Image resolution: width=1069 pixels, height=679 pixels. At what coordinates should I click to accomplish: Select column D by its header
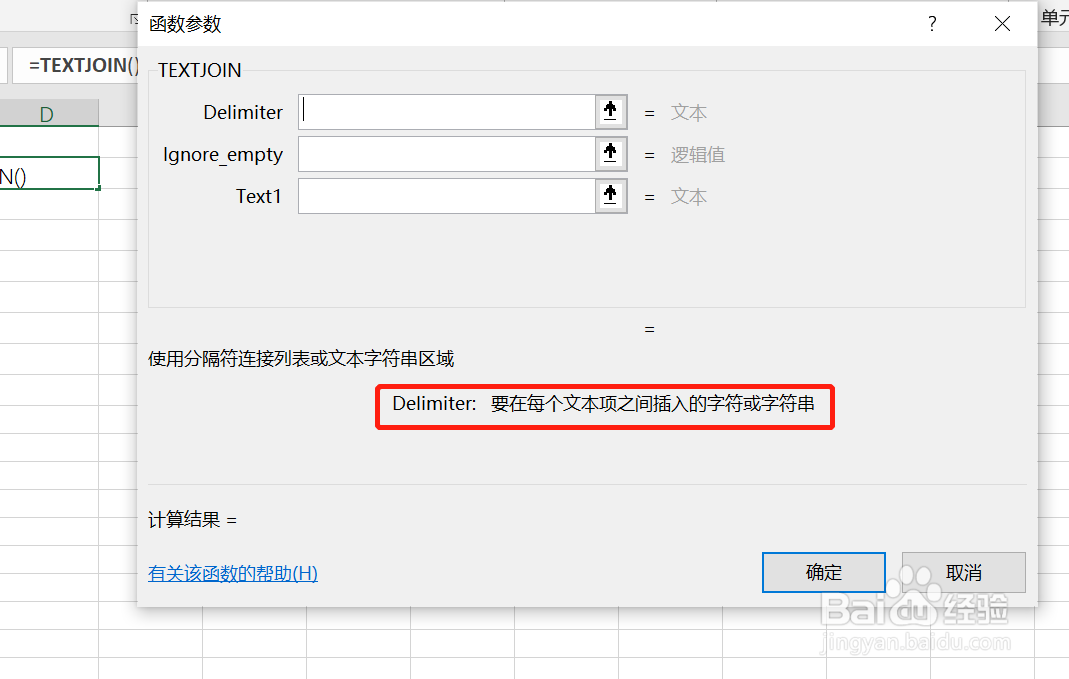pyautogui.click(x=49, y=113)
